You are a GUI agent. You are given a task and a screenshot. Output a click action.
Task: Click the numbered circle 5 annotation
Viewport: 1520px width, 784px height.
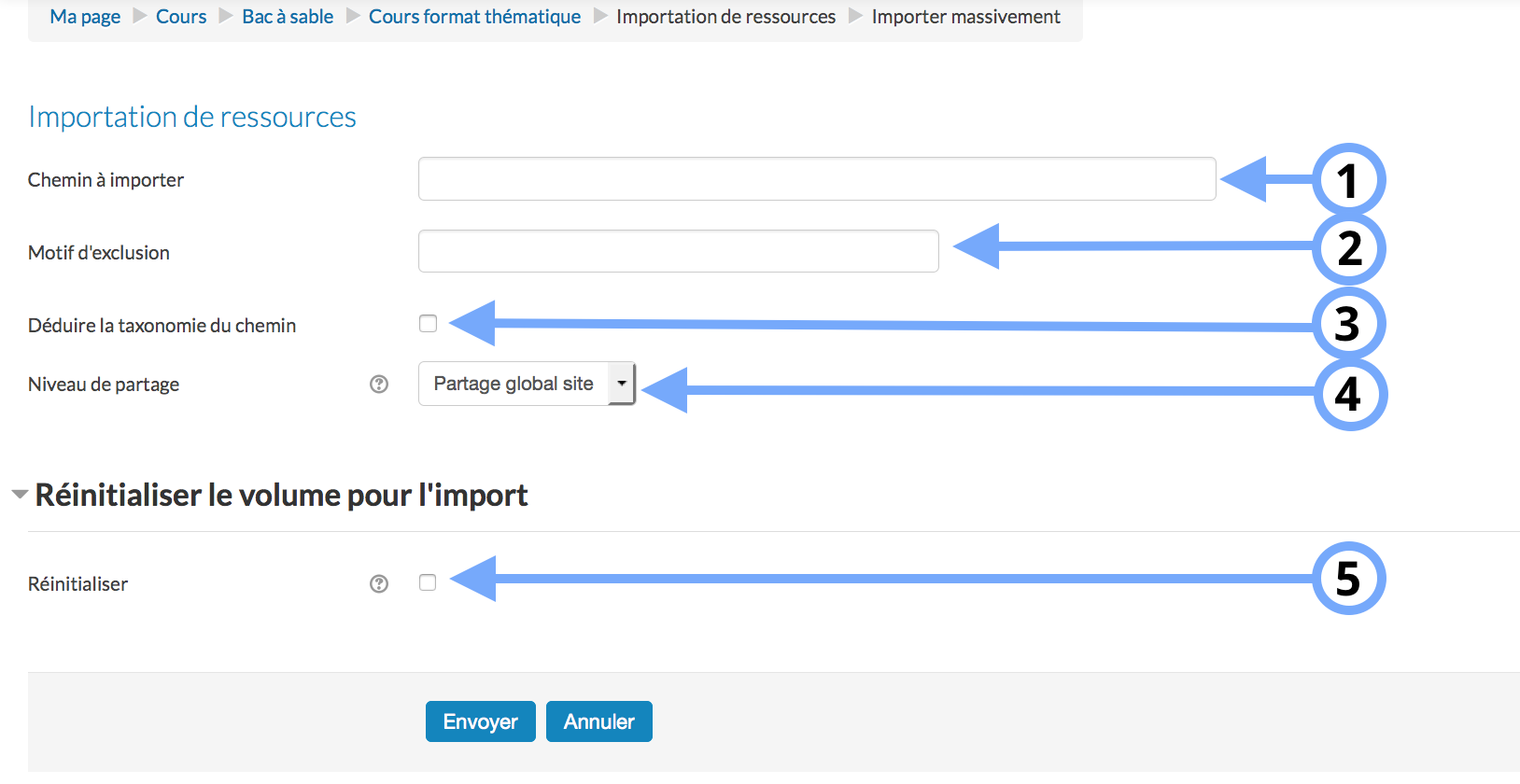point(1348,579)
